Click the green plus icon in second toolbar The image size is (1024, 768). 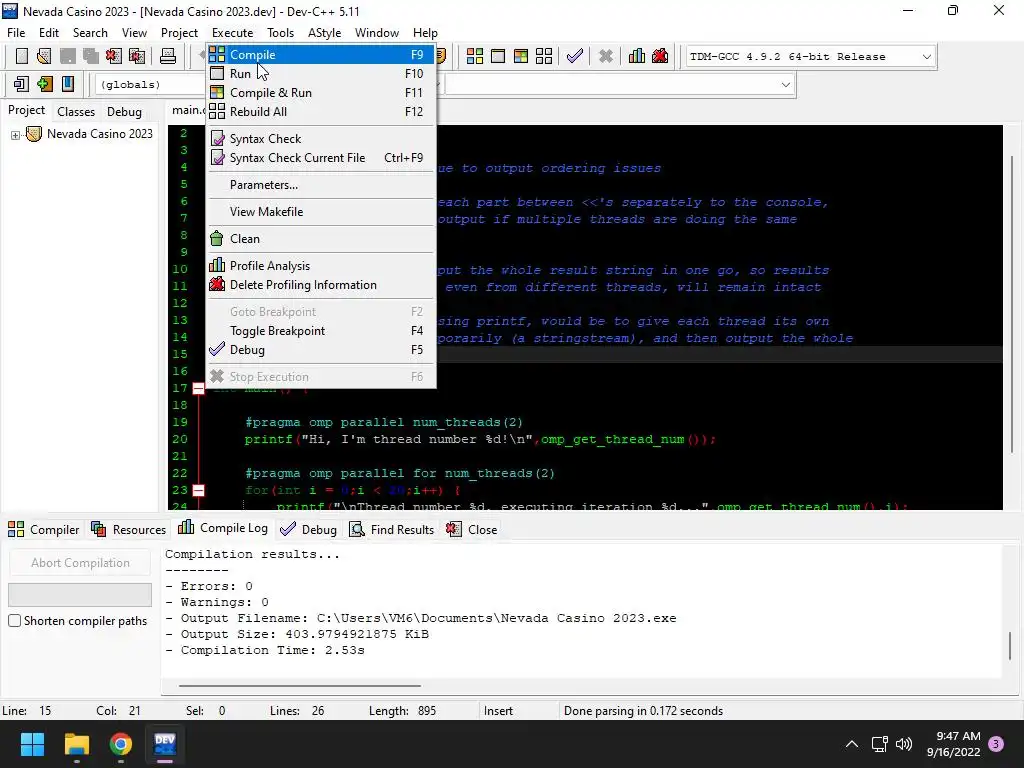[44, 84]
